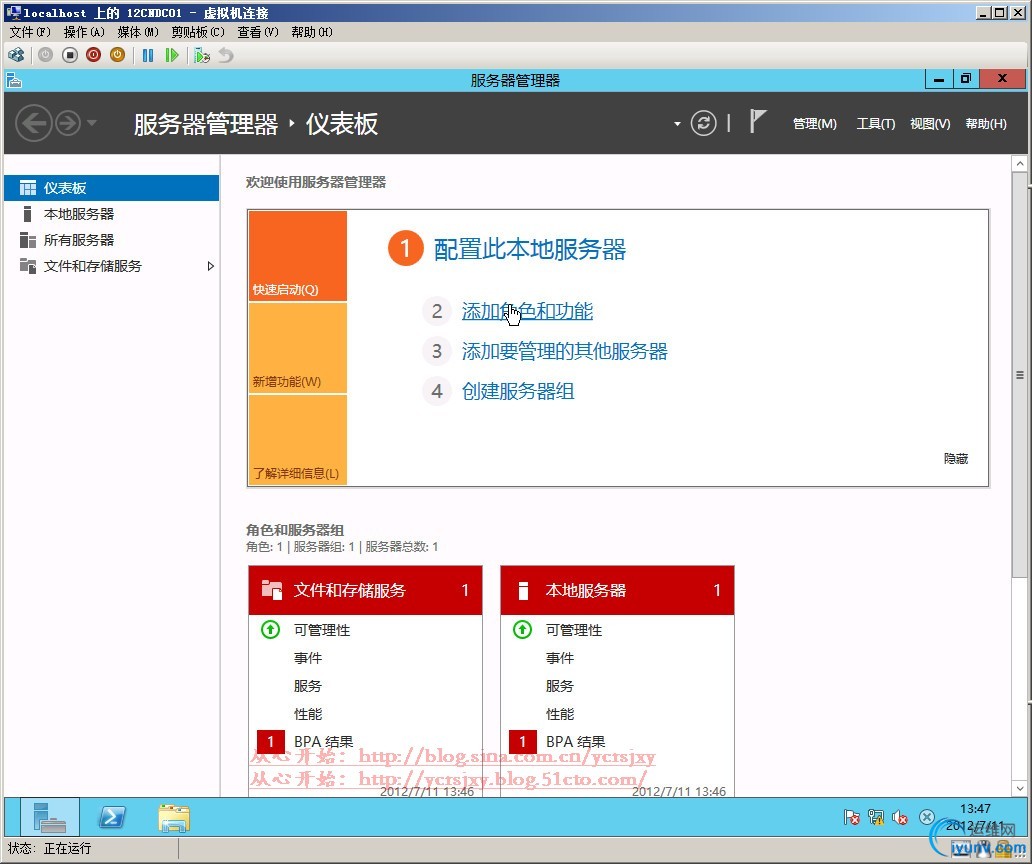This screenshot has height=864, width=1032.
Task: Click 隐藏 to hide welcome tile
Action: click(956, 459)
